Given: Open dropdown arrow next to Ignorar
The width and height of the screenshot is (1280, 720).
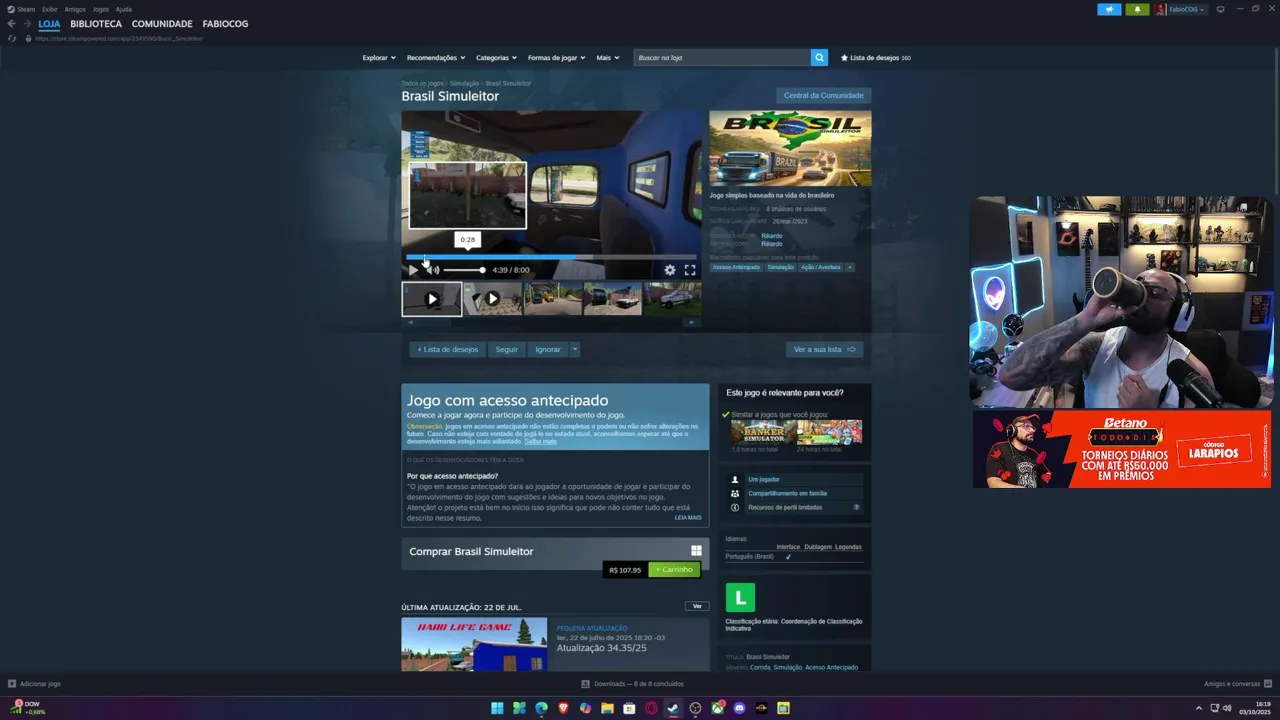Looking at the screenshot, I should (x=574, y=350).
